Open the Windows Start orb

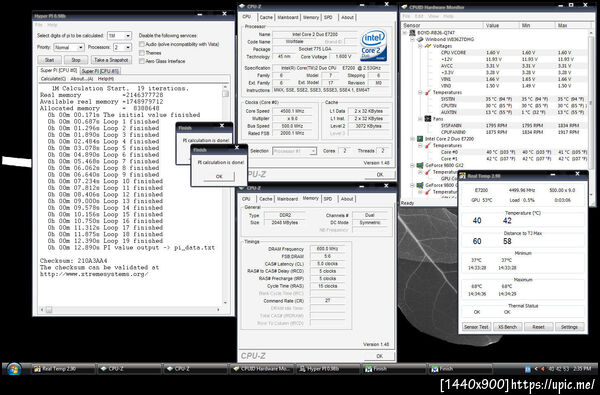(x=14, y=369)
